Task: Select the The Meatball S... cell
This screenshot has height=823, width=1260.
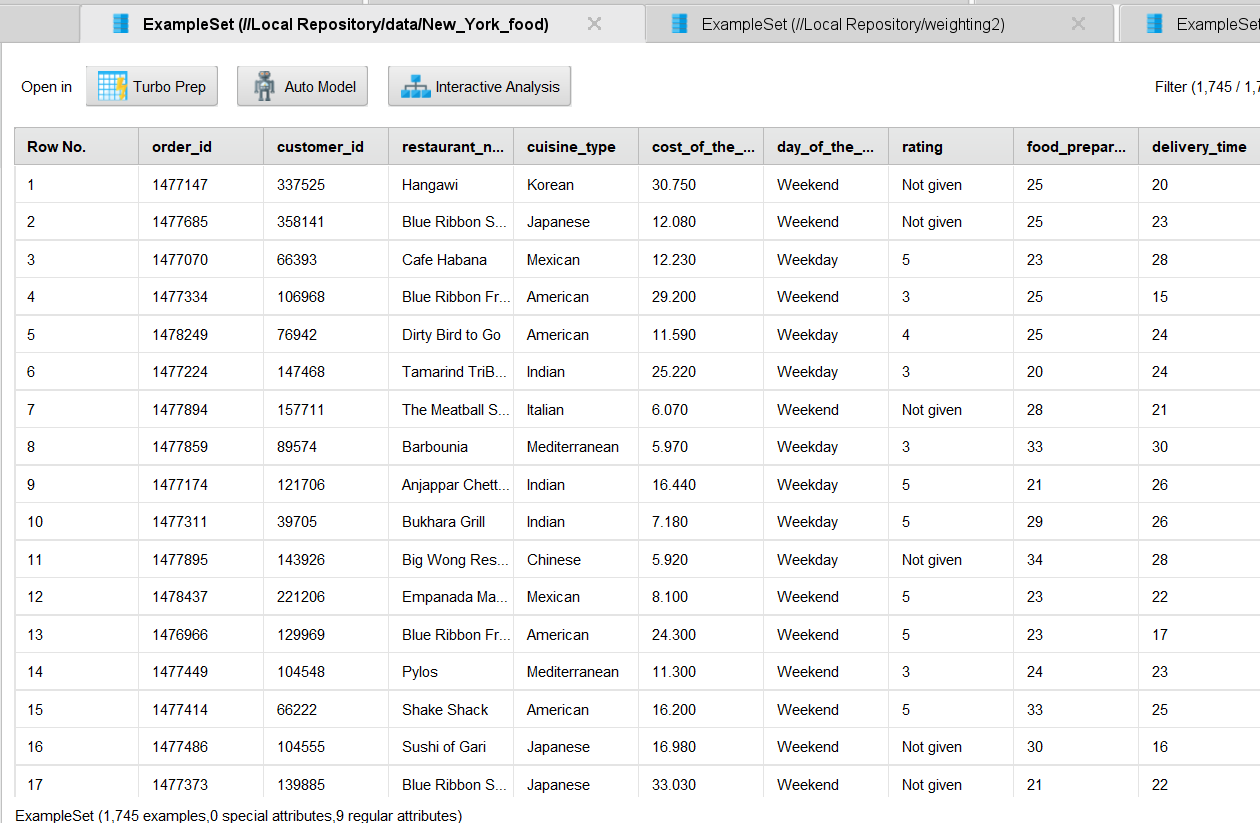Action: click(x=451, y=410)
